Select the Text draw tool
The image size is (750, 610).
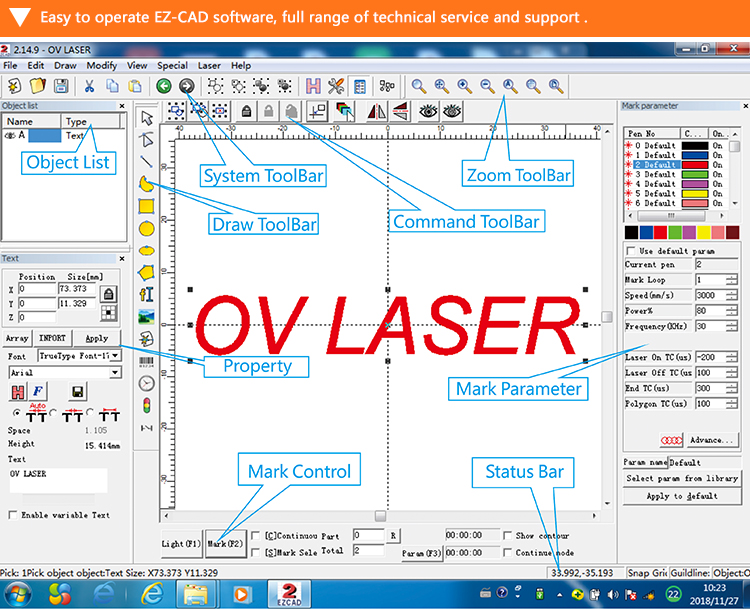tap(146, 294)
